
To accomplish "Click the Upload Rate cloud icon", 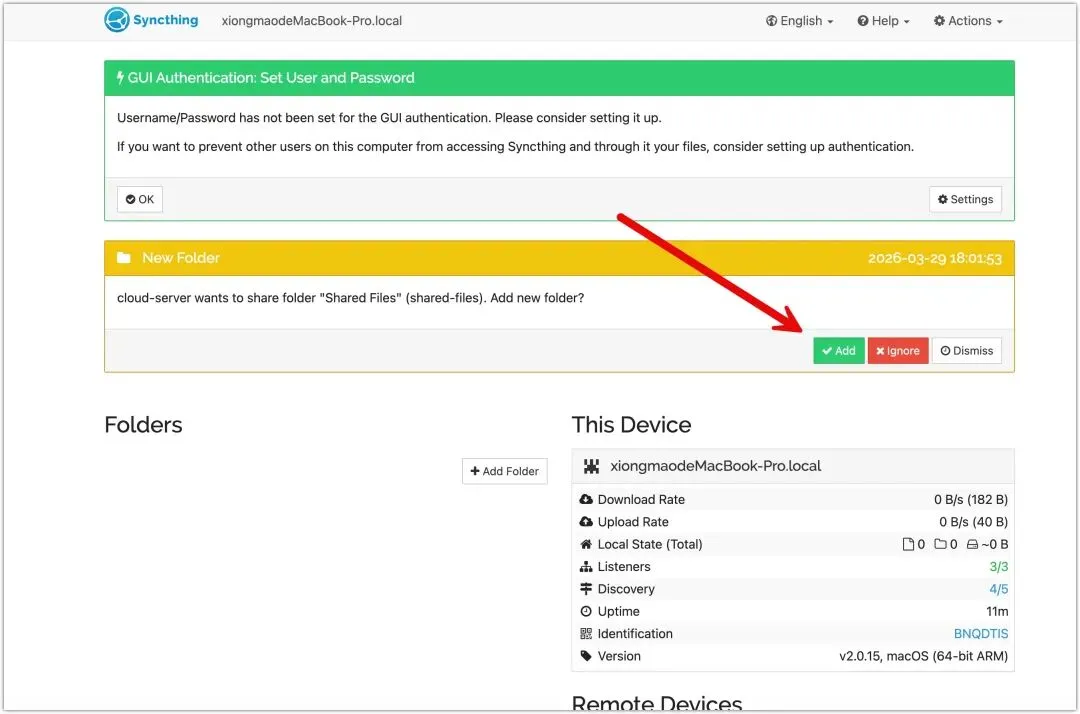I will tap(586, 521).
